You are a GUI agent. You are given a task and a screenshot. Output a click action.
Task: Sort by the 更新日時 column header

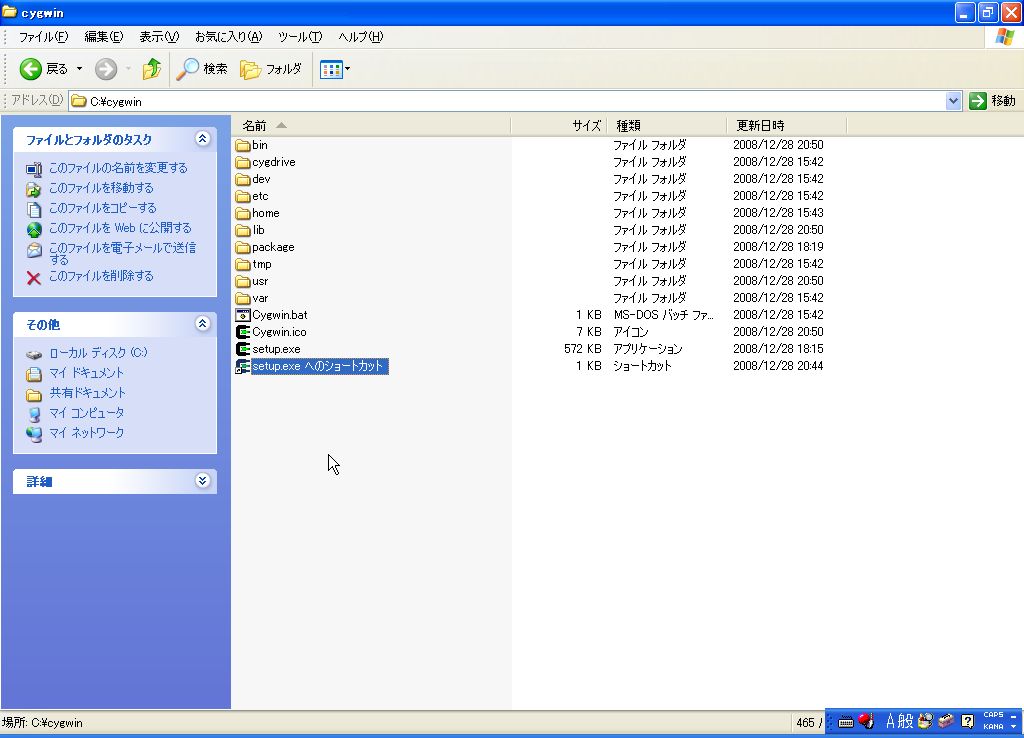(786, 125)
